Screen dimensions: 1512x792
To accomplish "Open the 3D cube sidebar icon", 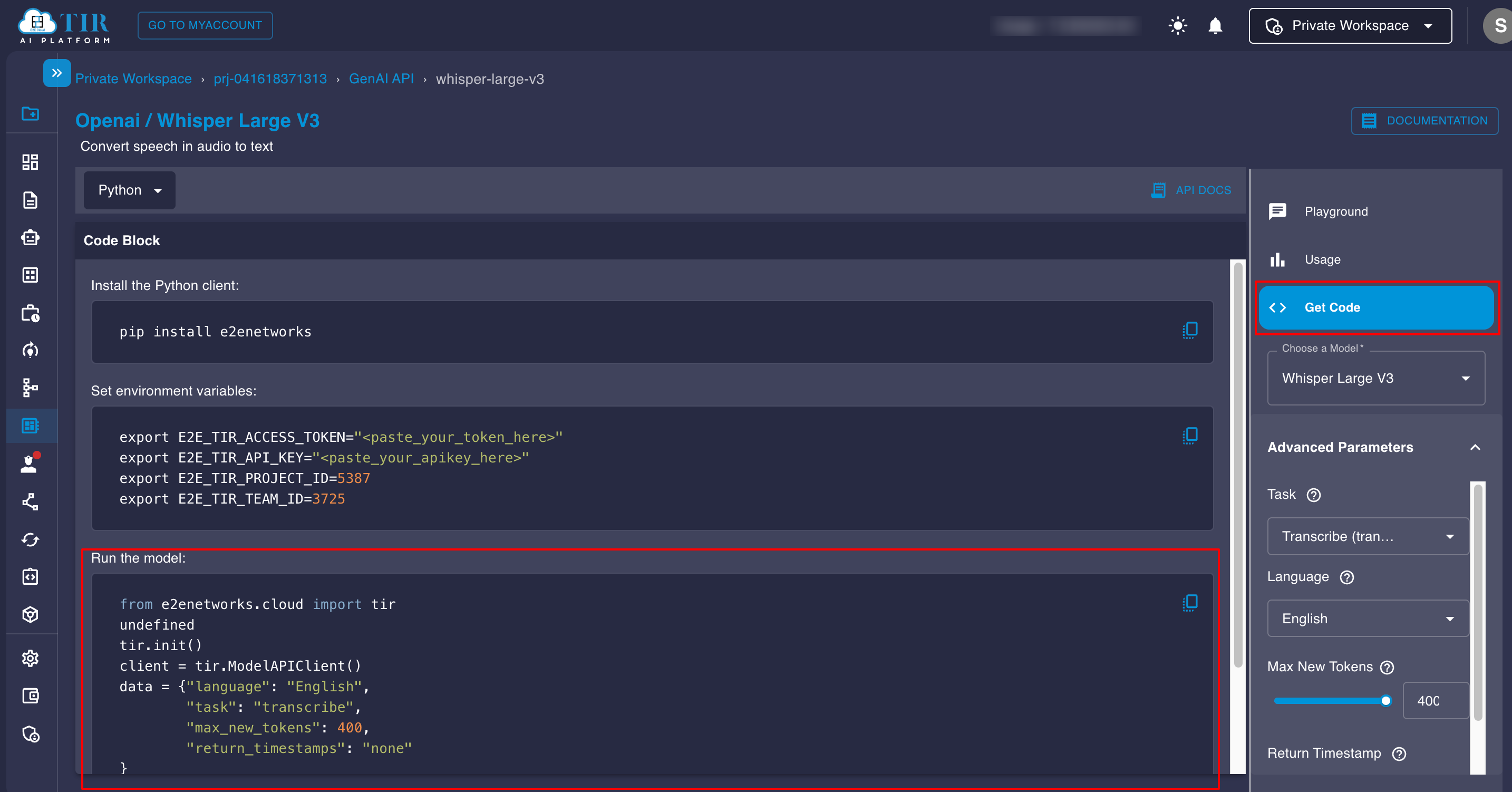I will click(x=30, y=615).
